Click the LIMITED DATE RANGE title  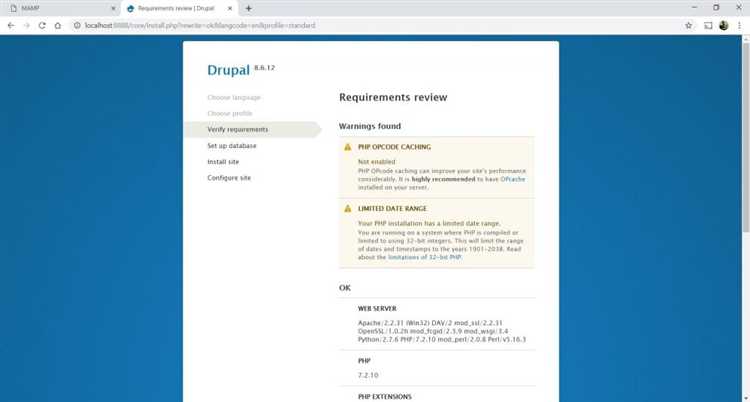(x=392, y=209)
